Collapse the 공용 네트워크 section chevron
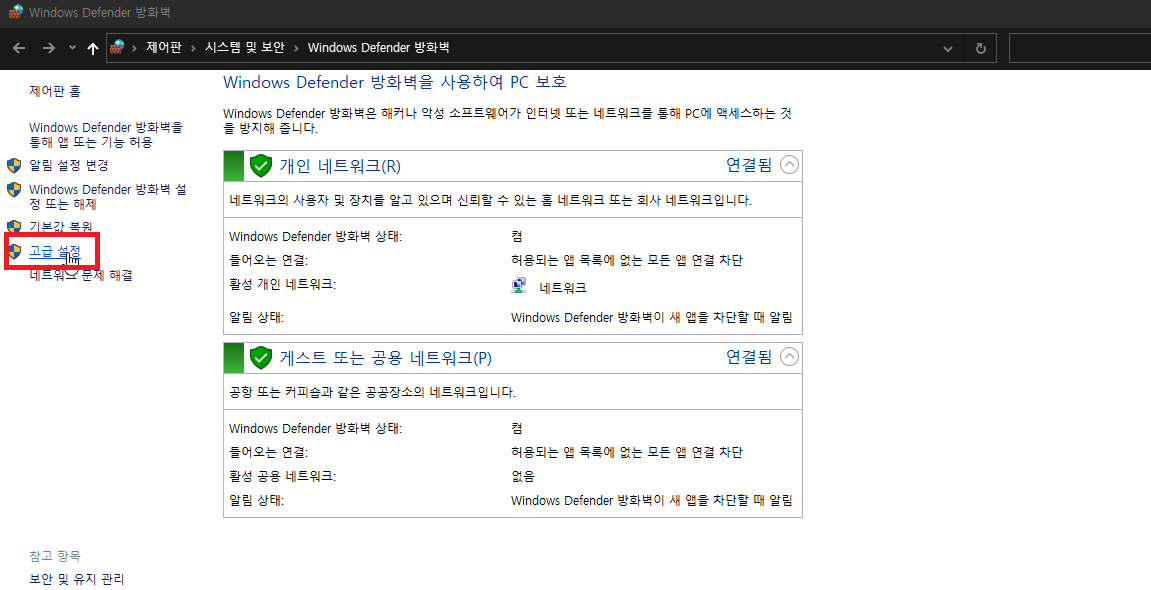 pos(789,357)
